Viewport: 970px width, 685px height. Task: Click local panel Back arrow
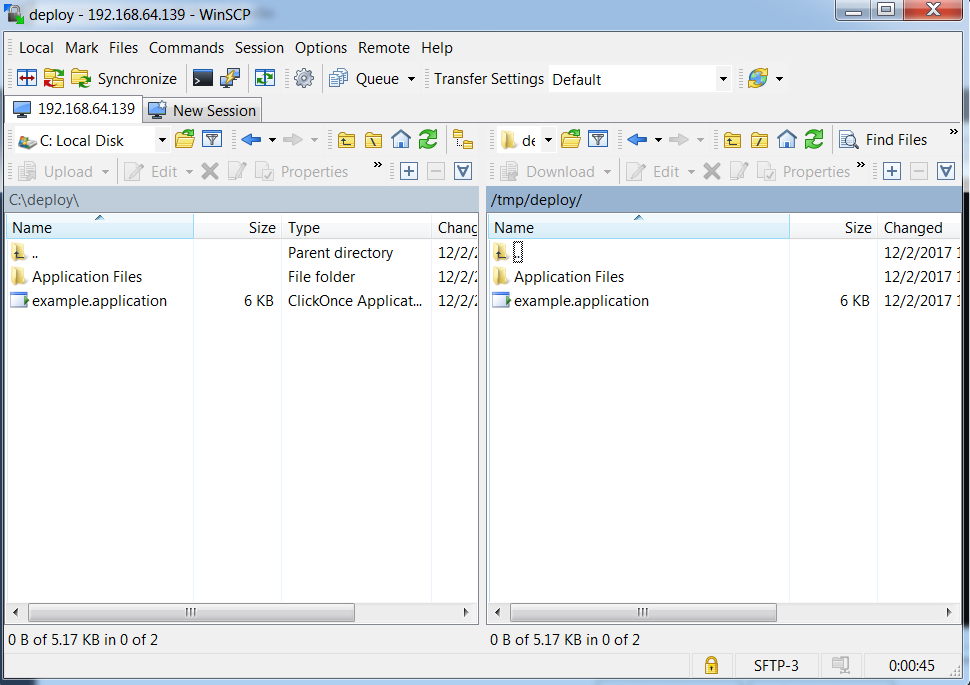pos(251,139)
